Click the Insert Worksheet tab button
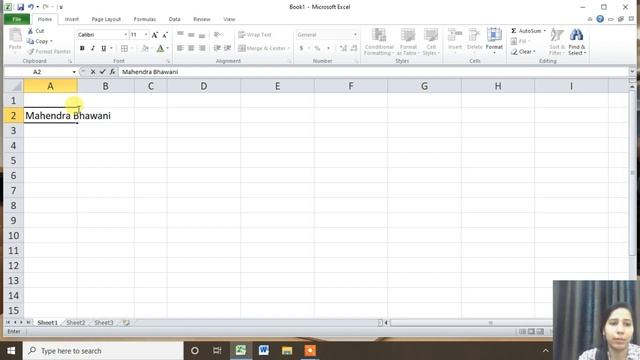640x360 pixels. click(x=126, y=323)
